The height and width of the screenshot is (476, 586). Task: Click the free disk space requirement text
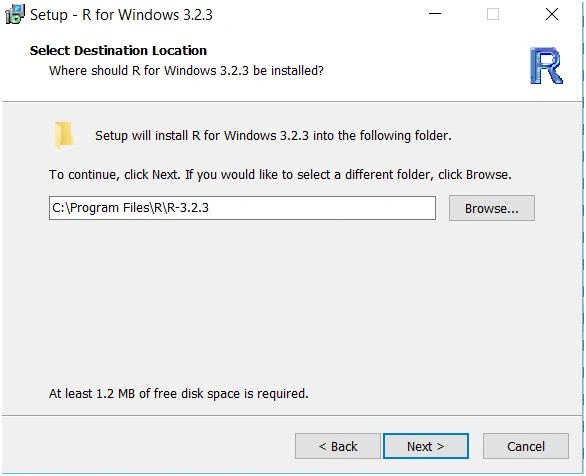[179, 393]
